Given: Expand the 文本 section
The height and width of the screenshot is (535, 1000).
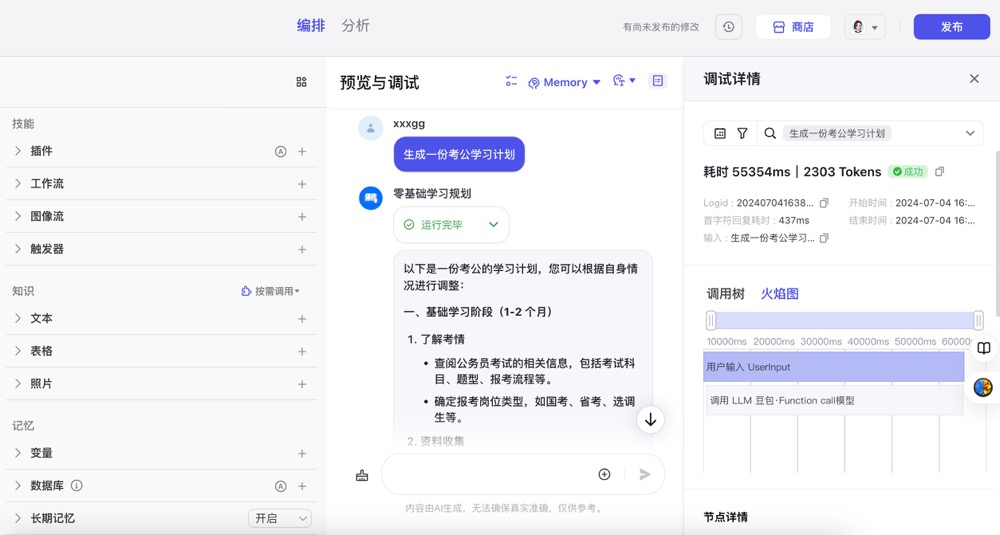Looking at the screenshot, I should (18, 318).
